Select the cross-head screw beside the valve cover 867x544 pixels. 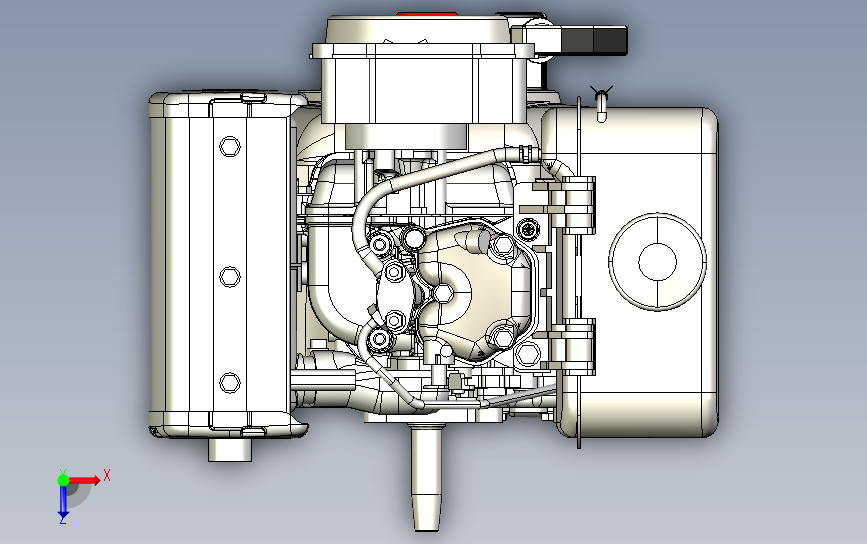528,228
